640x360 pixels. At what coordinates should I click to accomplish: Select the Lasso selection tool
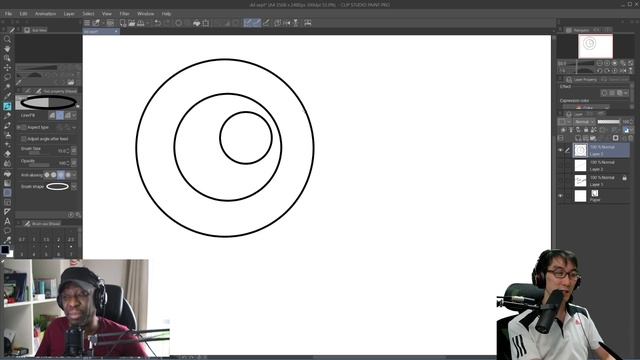pos(7,77)
